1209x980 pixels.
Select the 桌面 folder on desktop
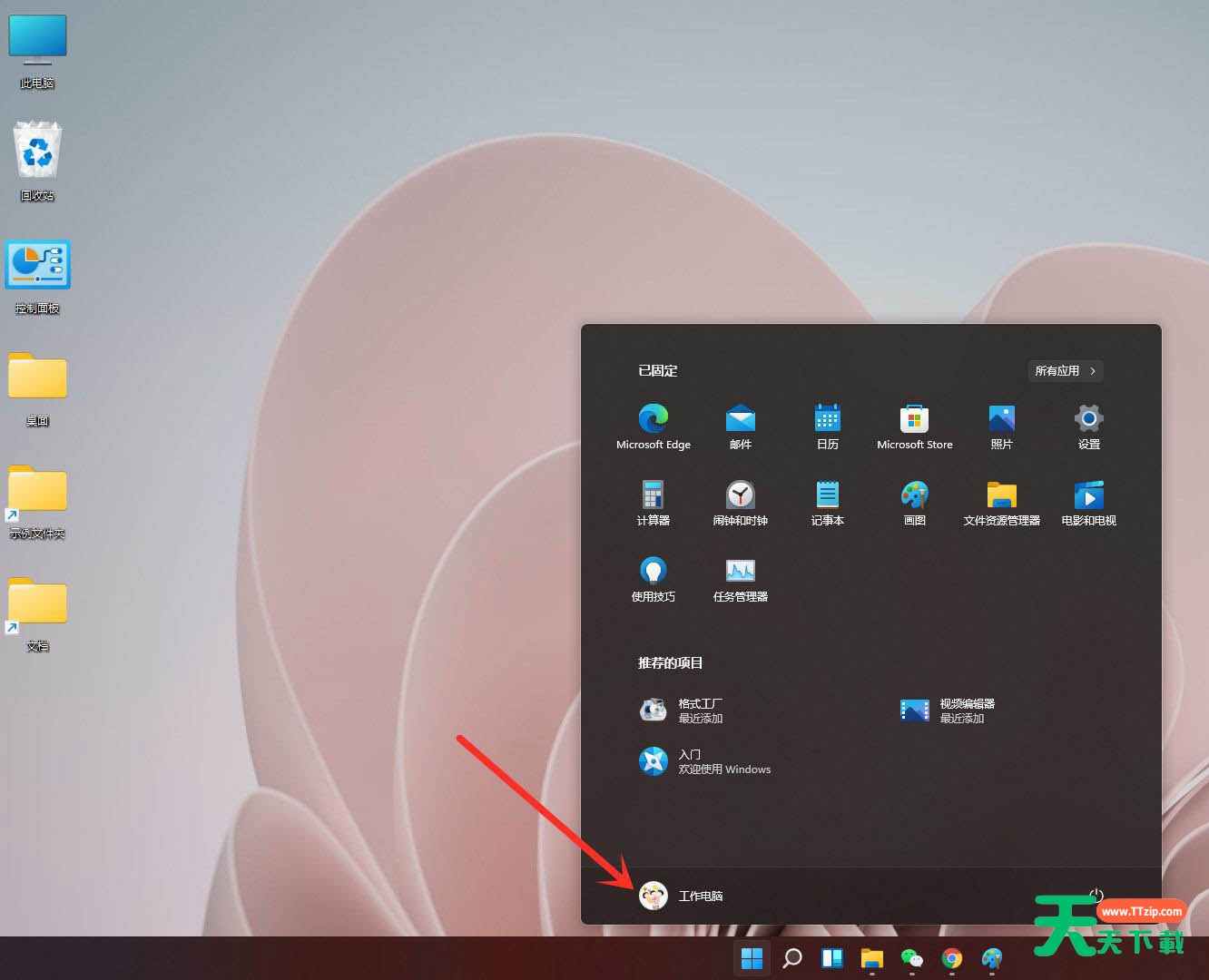click(37, 389)
